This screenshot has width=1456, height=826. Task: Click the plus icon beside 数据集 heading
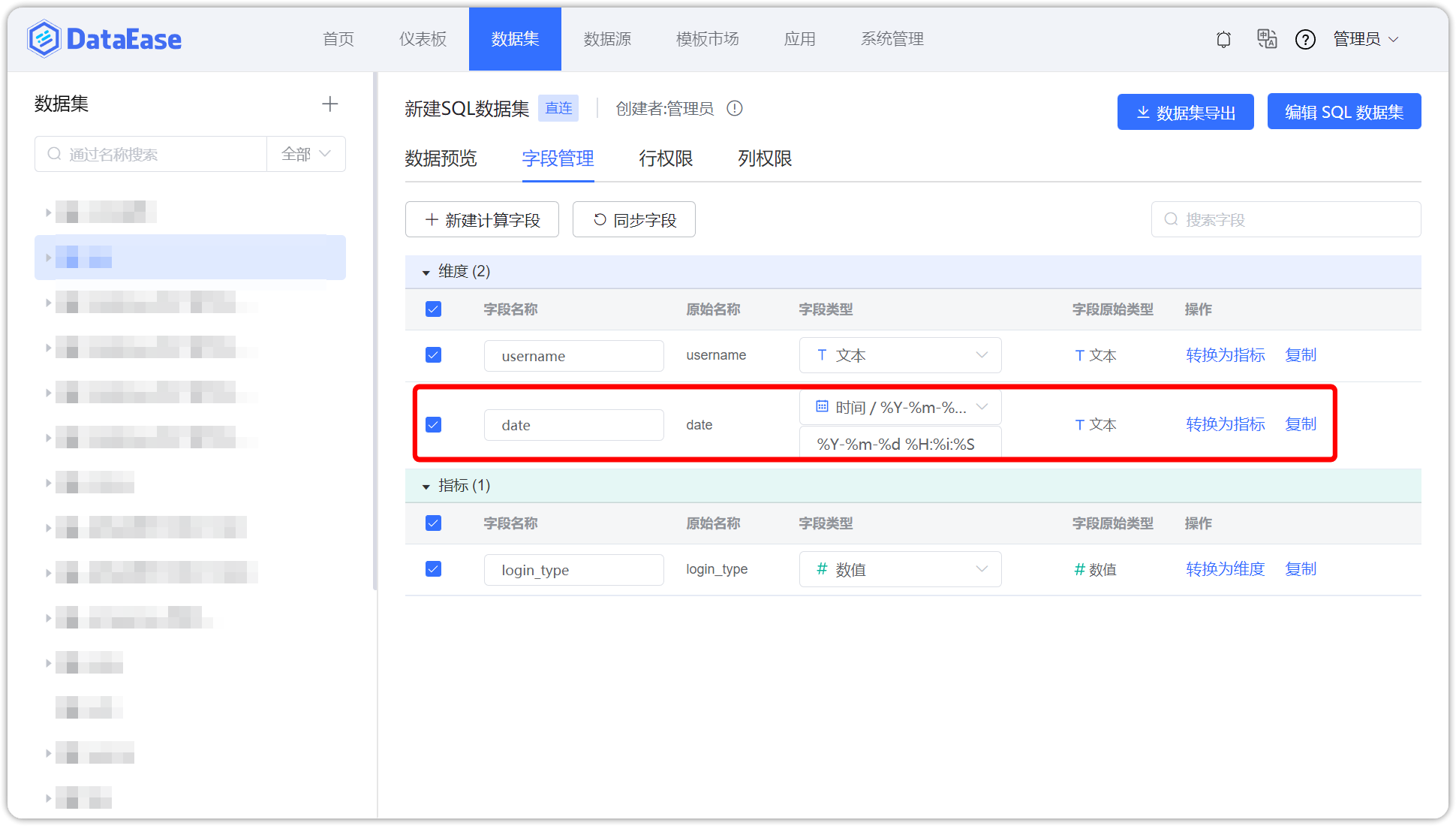click(329, 104)
